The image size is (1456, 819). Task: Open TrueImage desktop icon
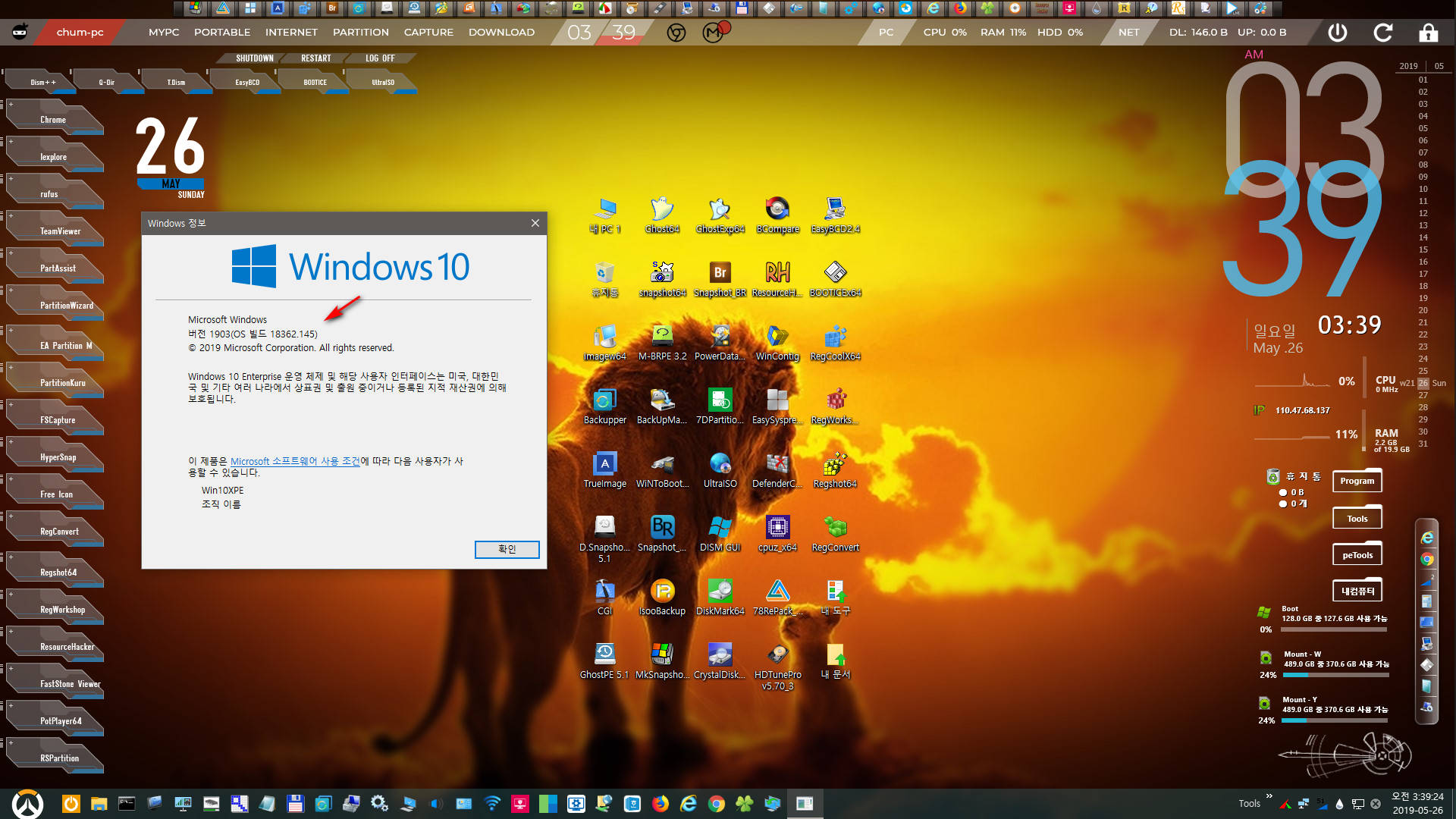click(x=604, y=469)
